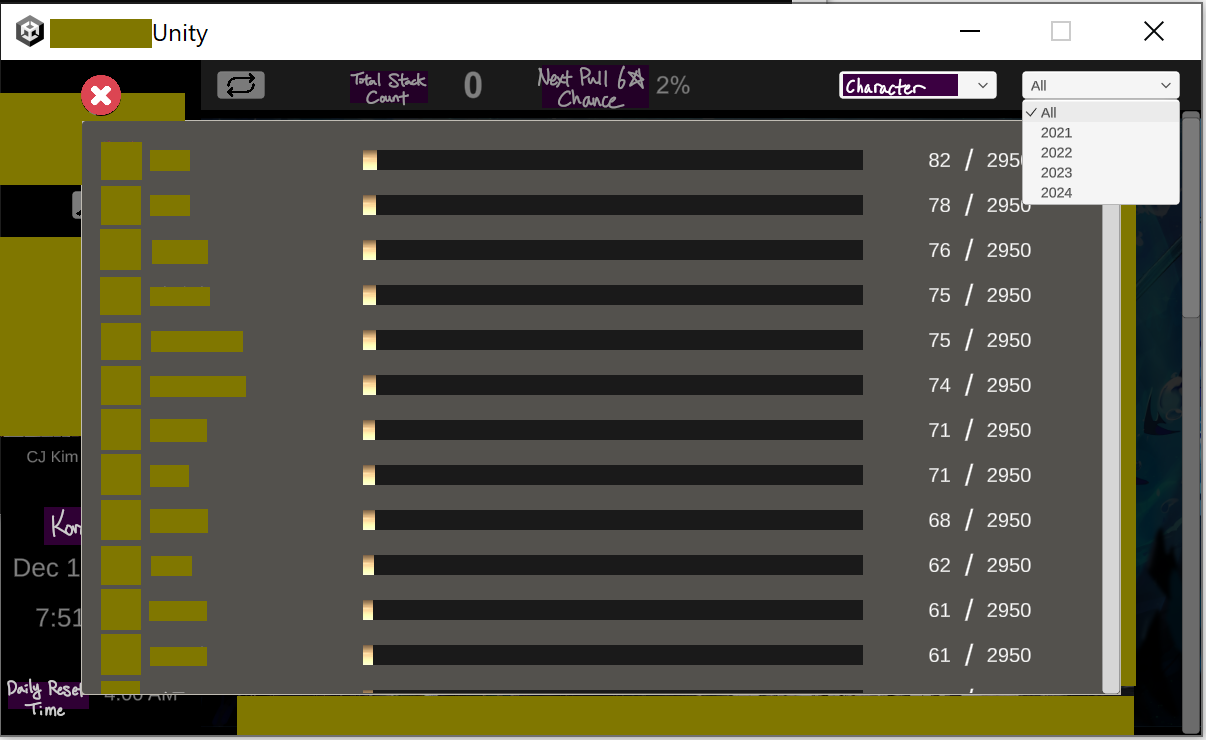Screen dimensions: 1206x740
Task: Choose 2024 from the year filter list
Action: pos(1056,193)
